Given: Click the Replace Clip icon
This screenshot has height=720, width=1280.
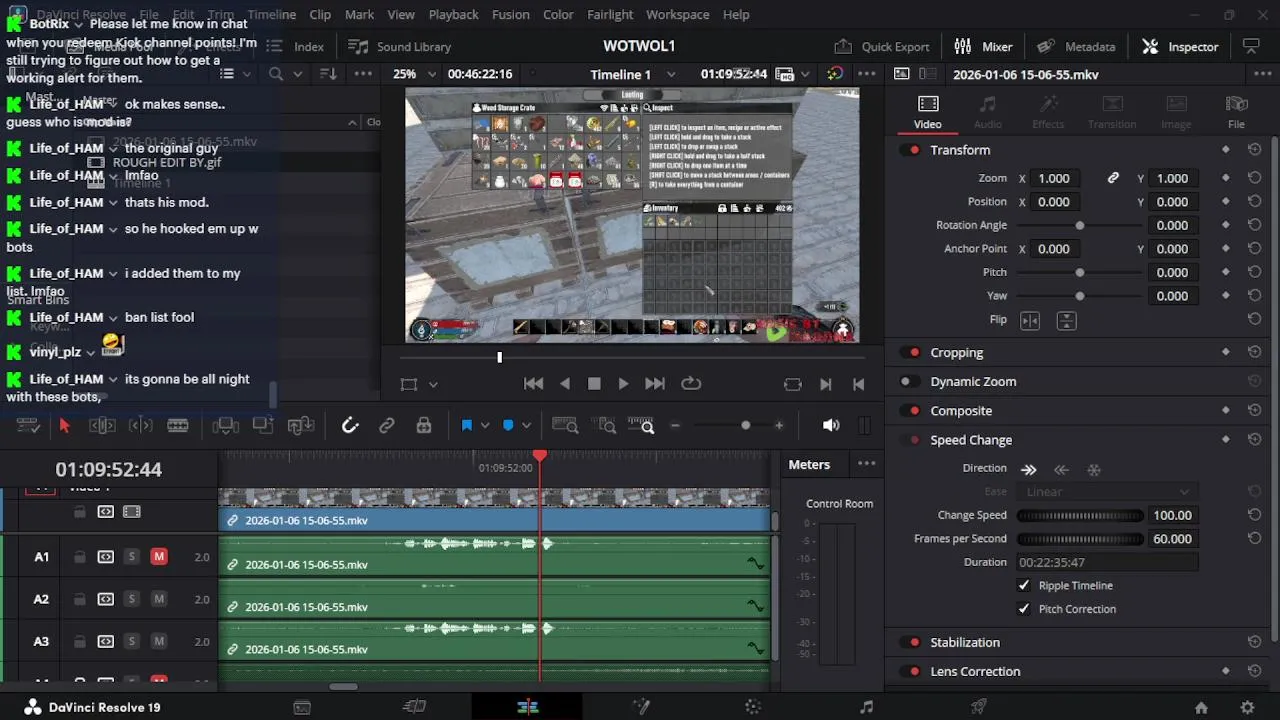Looking at the screenshot, I should point(300,426).
